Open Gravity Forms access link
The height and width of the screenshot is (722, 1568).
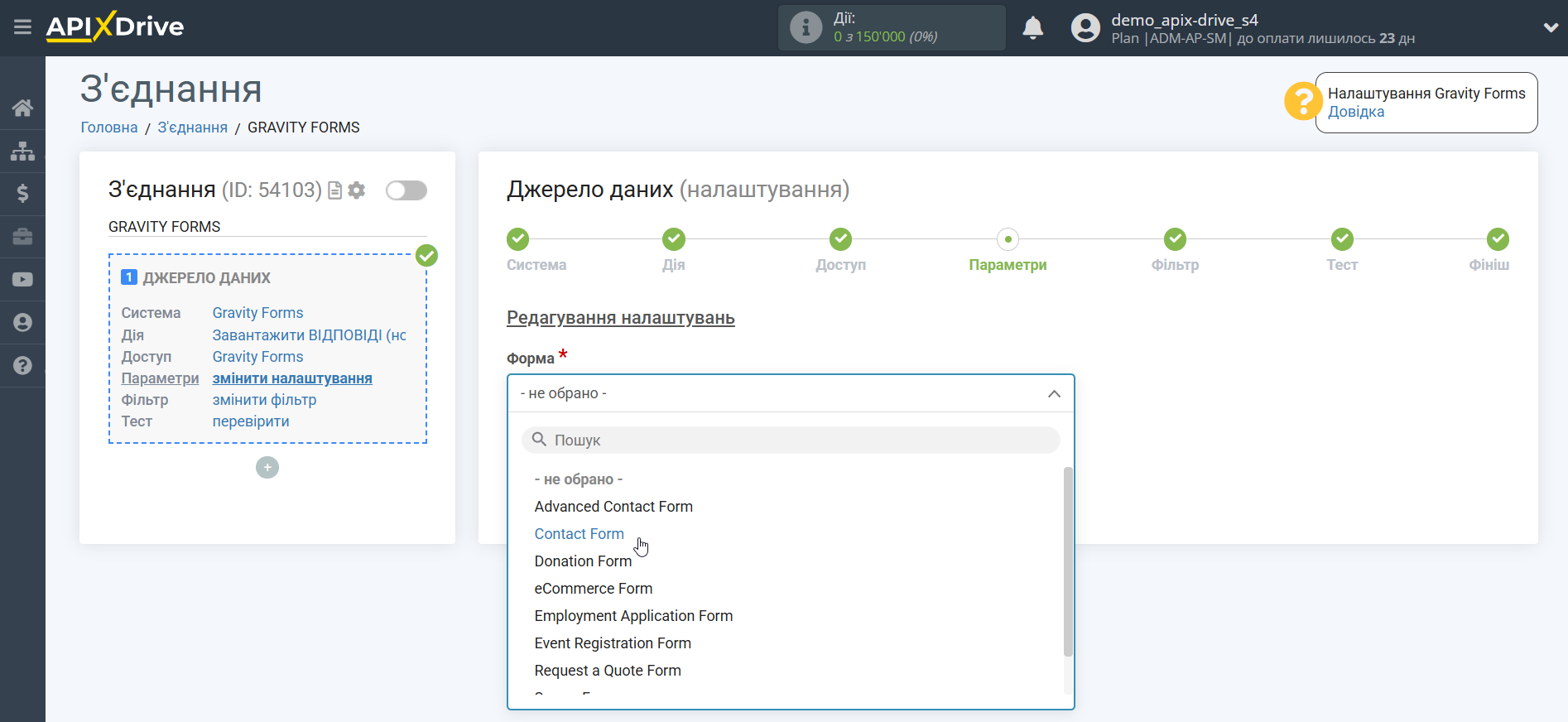point(257,357)
